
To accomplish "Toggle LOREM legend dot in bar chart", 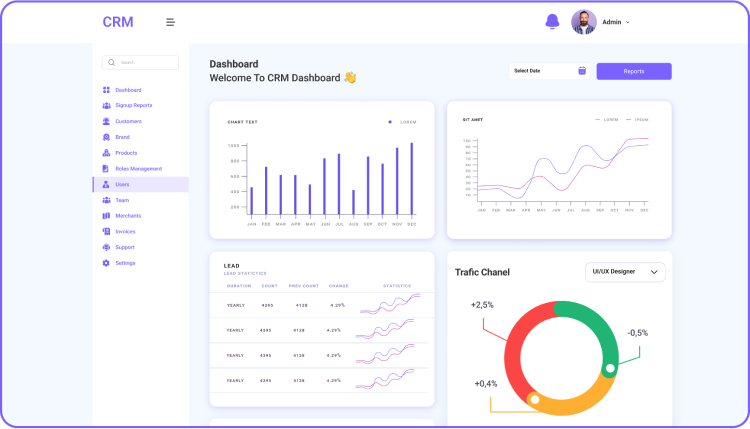I will point(390,122).
